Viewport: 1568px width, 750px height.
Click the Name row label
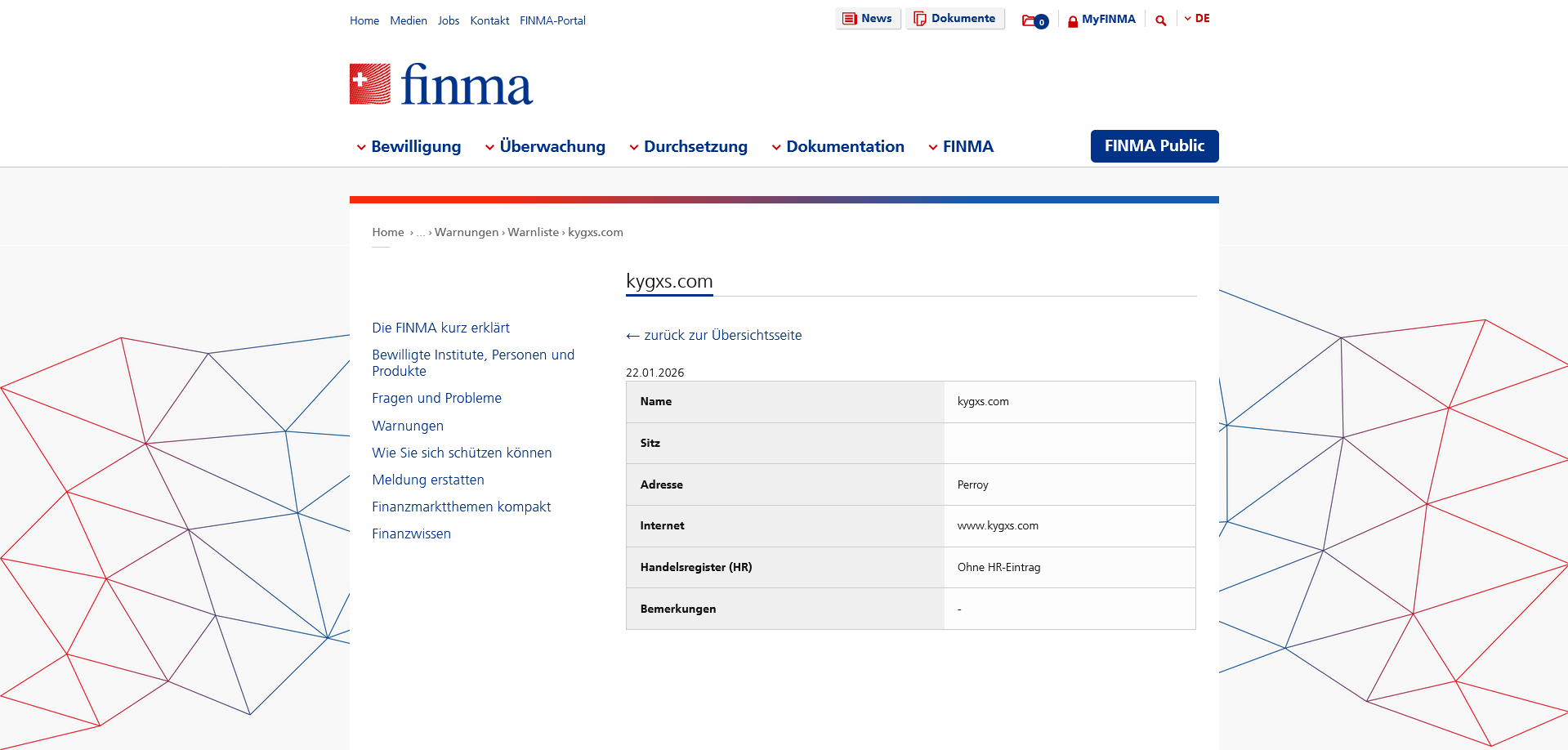(656, 401)
